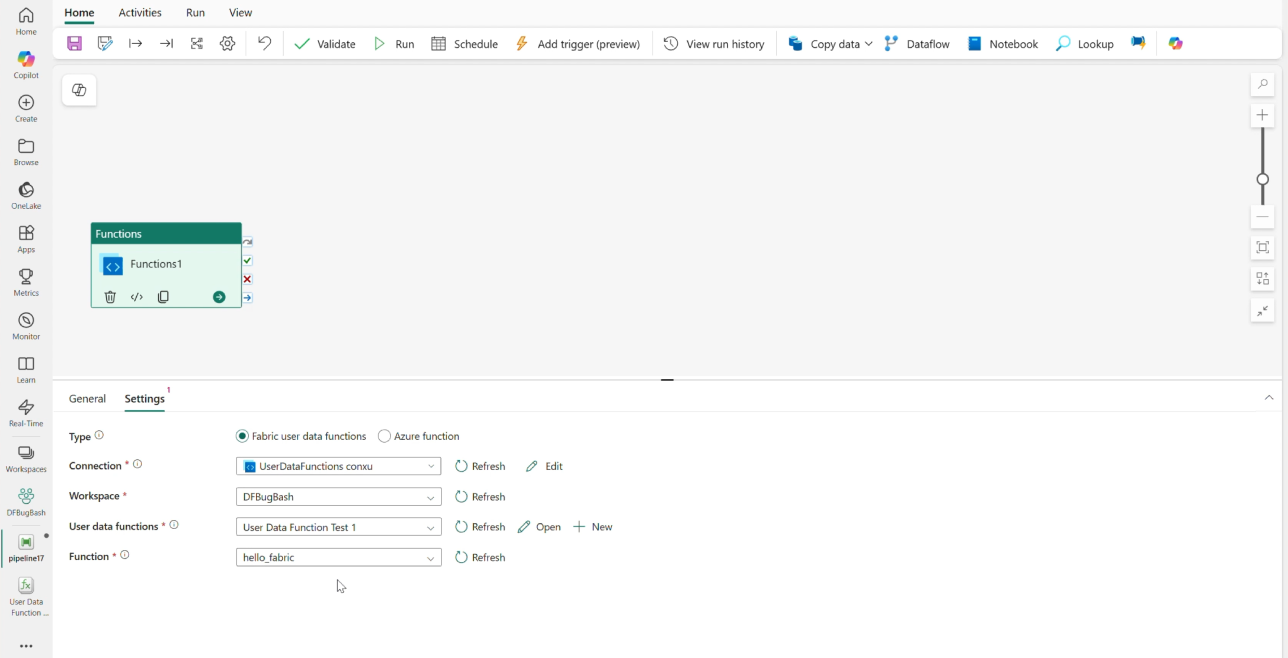The image size is (1288, 658).
Task: Click the Schedule button
Action: tap(464, 44)
